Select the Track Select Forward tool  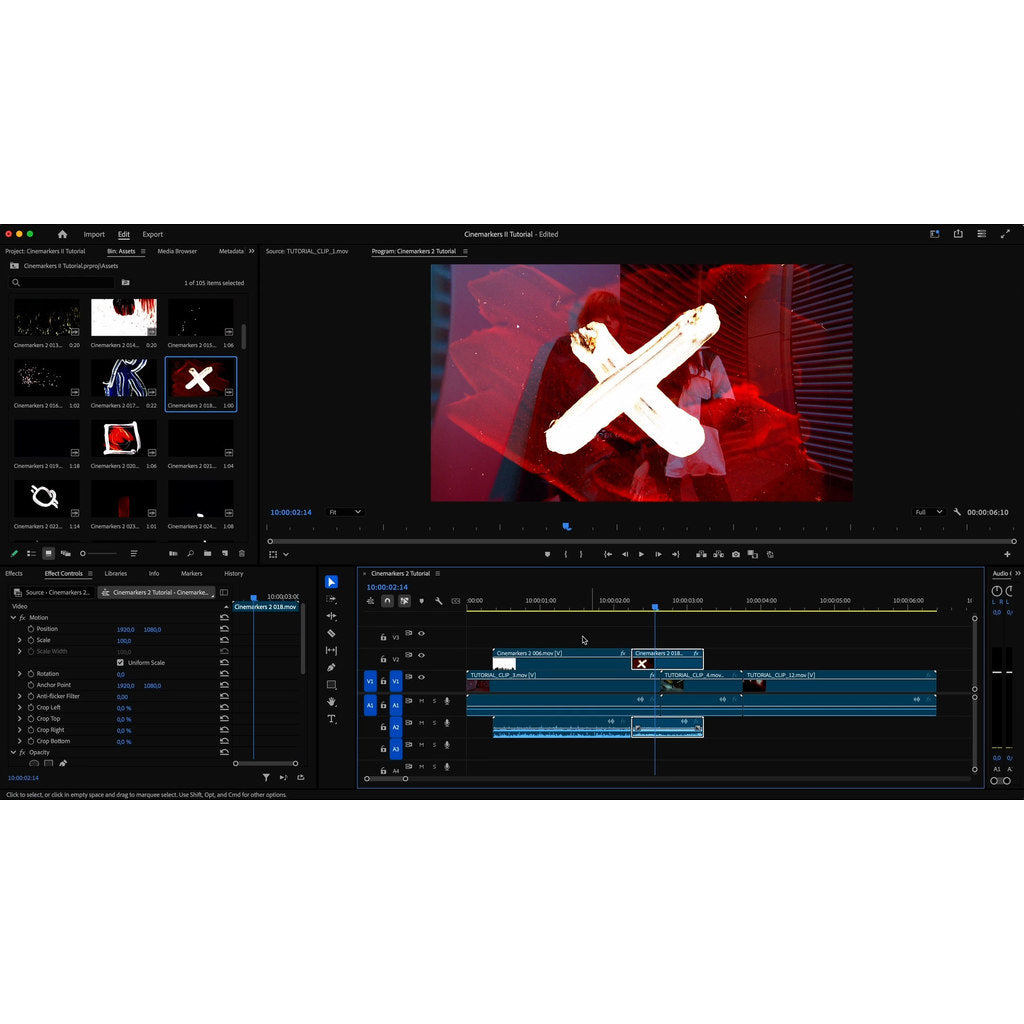pyautogui.click(x=331, y=599)
